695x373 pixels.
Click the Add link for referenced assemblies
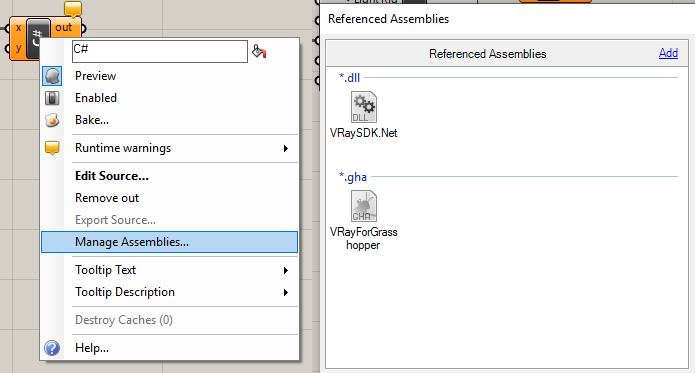pyautogui.click(x=668, y=53)
